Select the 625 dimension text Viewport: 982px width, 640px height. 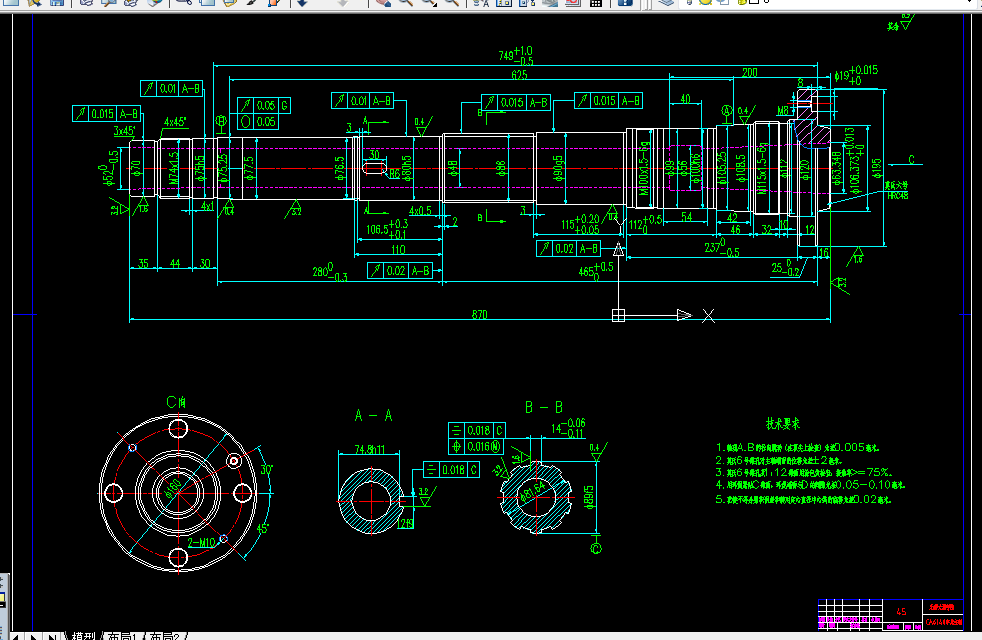pyautogui.click(x=519, y=75)
